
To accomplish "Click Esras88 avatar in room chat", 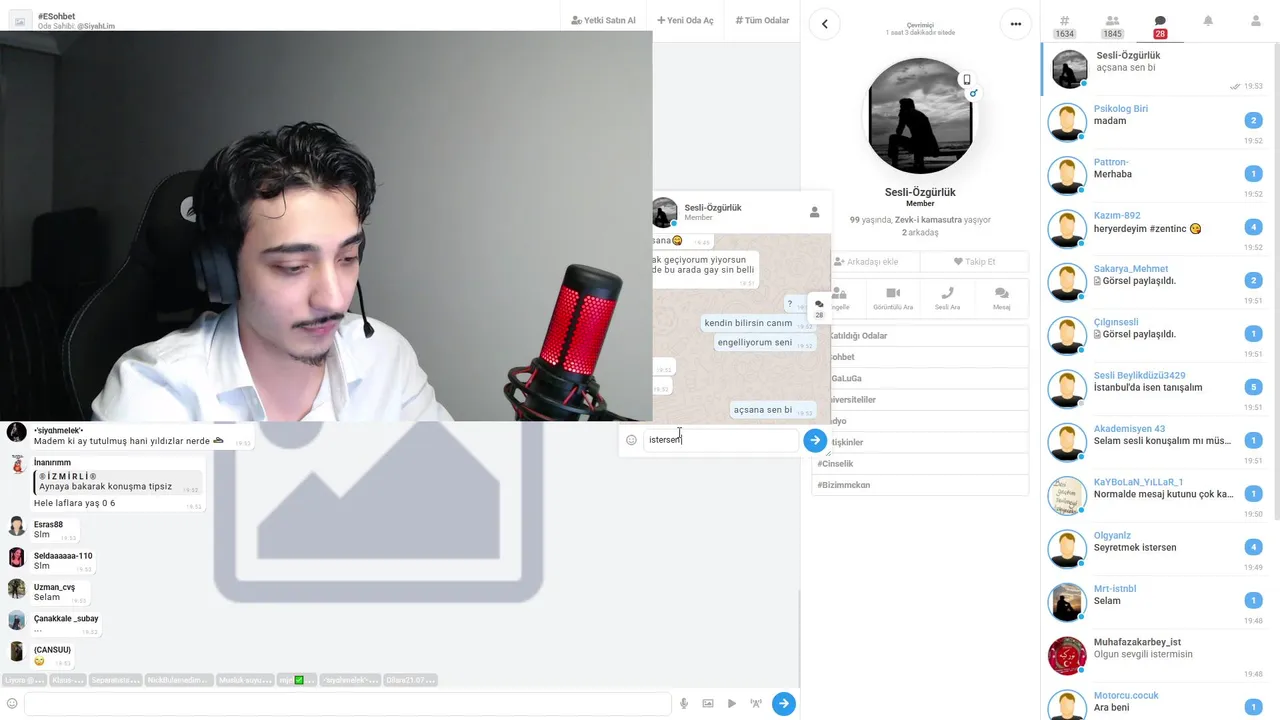I will click(16, 526).
